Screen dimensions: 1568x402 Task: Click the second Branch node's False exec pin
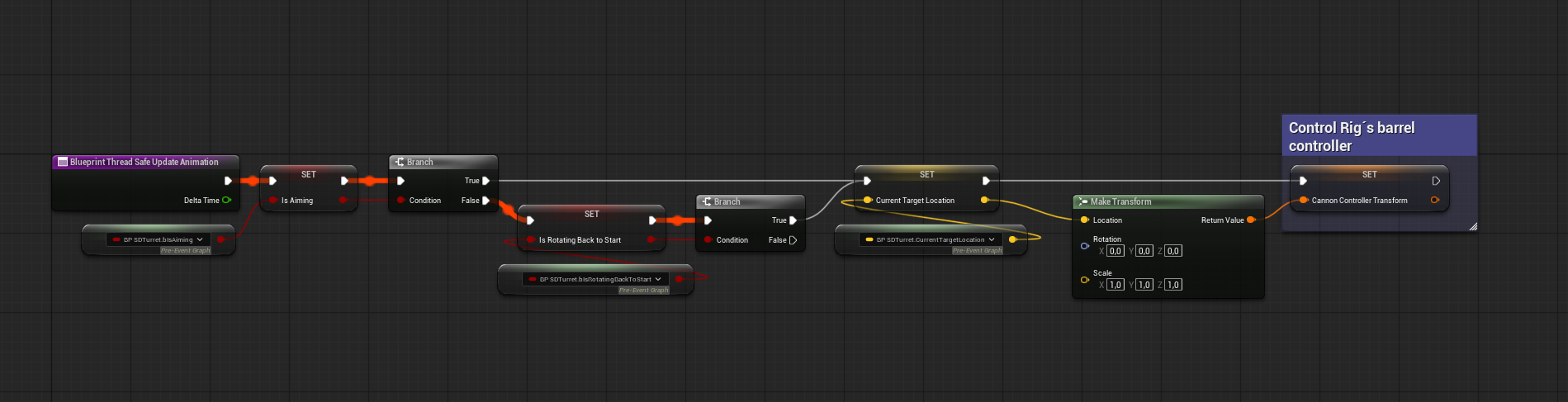pos(793,240)
